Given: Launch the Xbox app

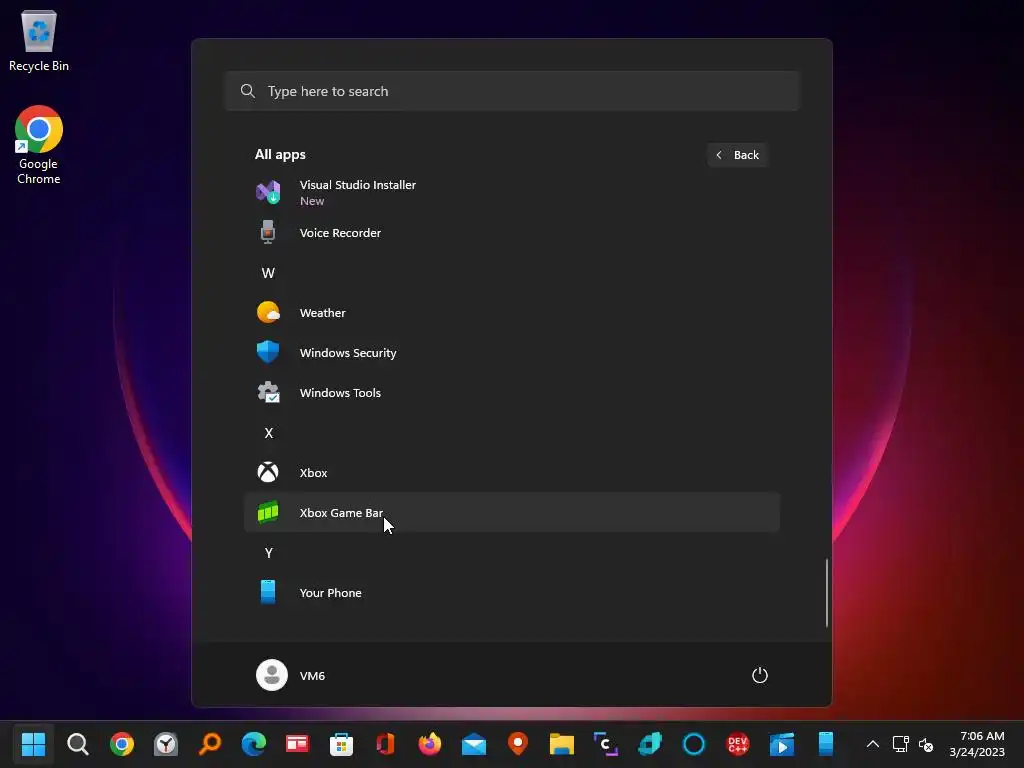Looking at the screenshot, I should point(512,472).
